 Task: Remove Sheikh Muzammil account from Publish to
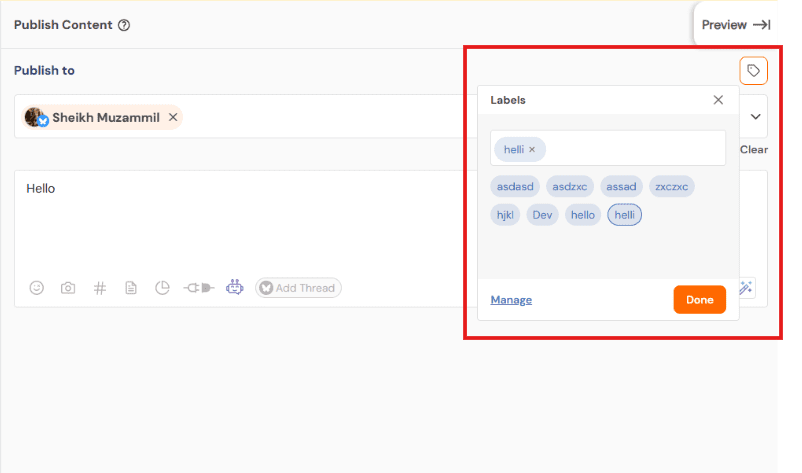tap(173, 117)
